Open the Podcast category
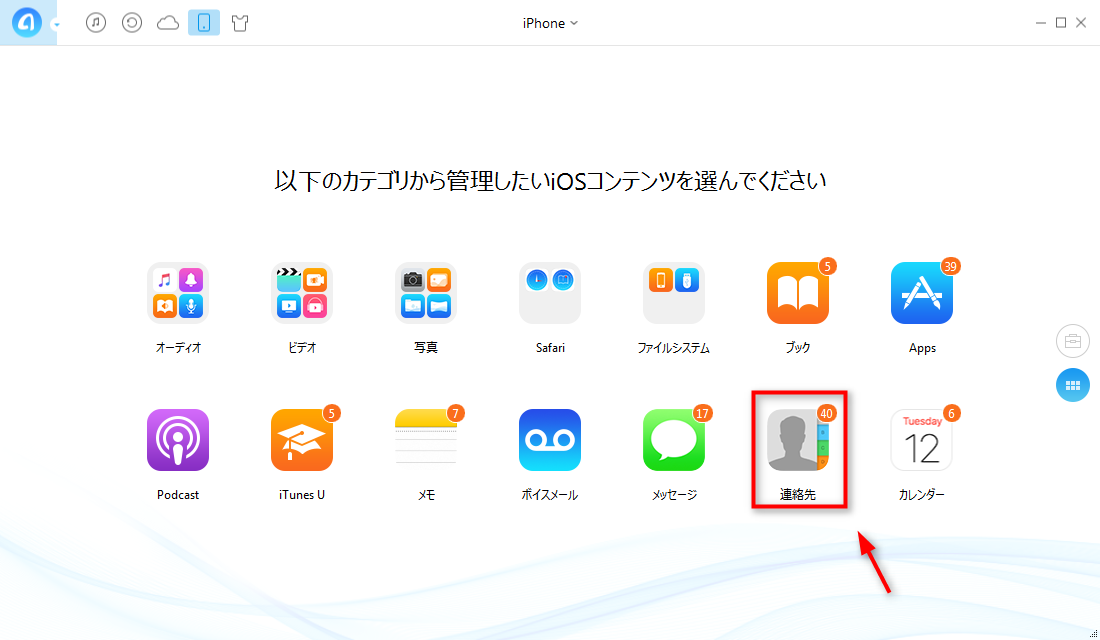Viewport: 1100px width, 640px height. coord(177,440)
